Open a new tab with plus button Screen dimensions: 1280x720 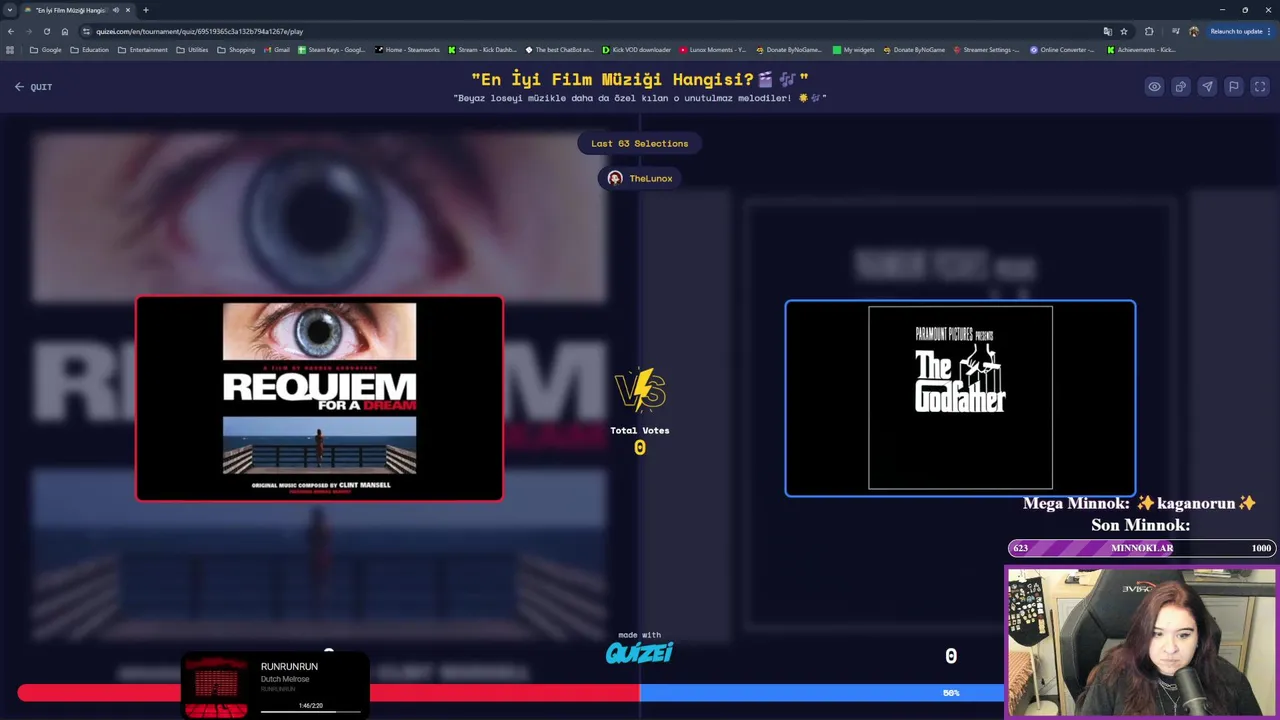(x=146, y=10)
